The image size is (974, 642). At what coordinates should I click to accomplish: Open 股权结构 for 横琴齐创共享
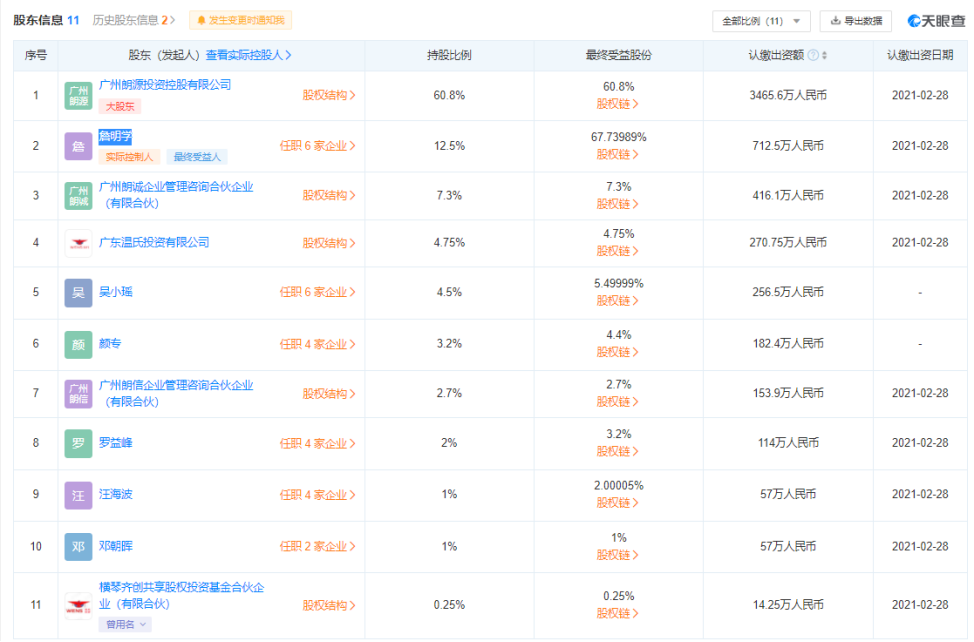pyautogui.click(x=329, y=606)
